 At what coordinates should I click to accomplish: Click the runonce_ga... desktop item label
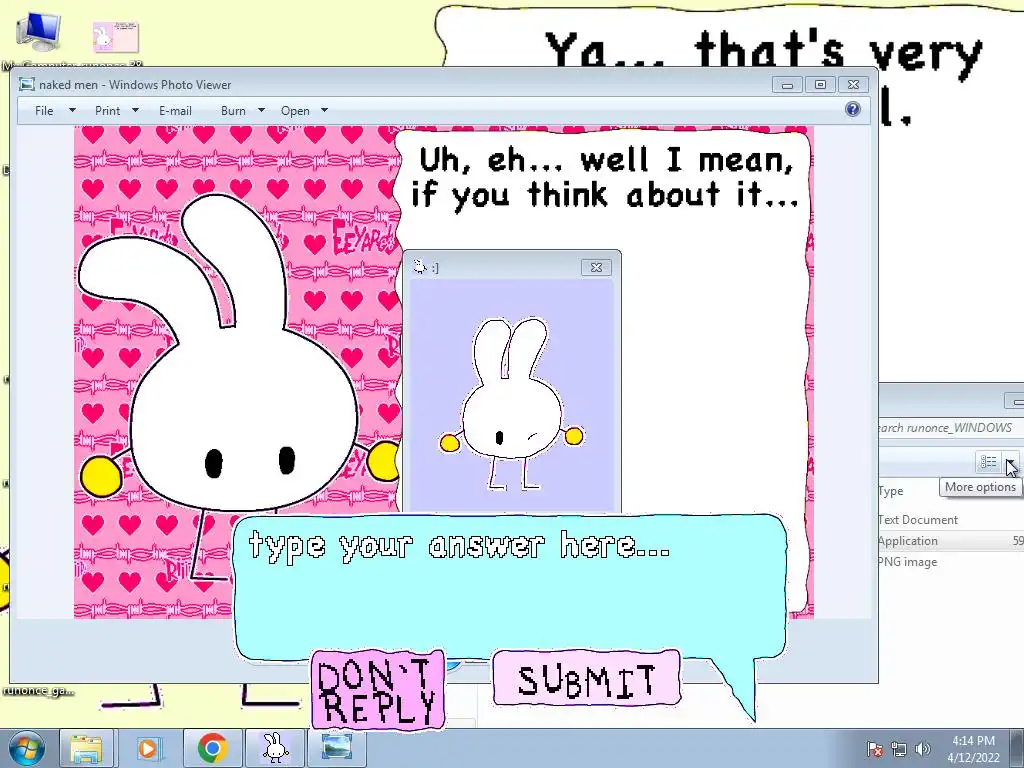click(x=38, y=691)
